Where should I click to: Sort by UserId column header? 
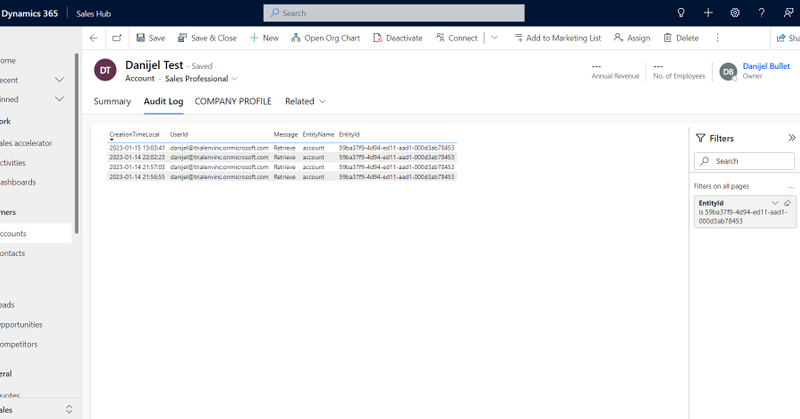coord(179,135)
